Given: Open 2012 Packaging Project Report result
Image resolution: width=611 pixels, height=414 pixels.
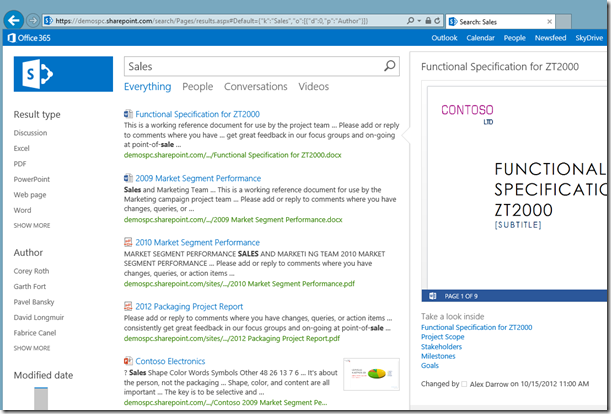Looking at the screenshot, I should coord(189,307).
